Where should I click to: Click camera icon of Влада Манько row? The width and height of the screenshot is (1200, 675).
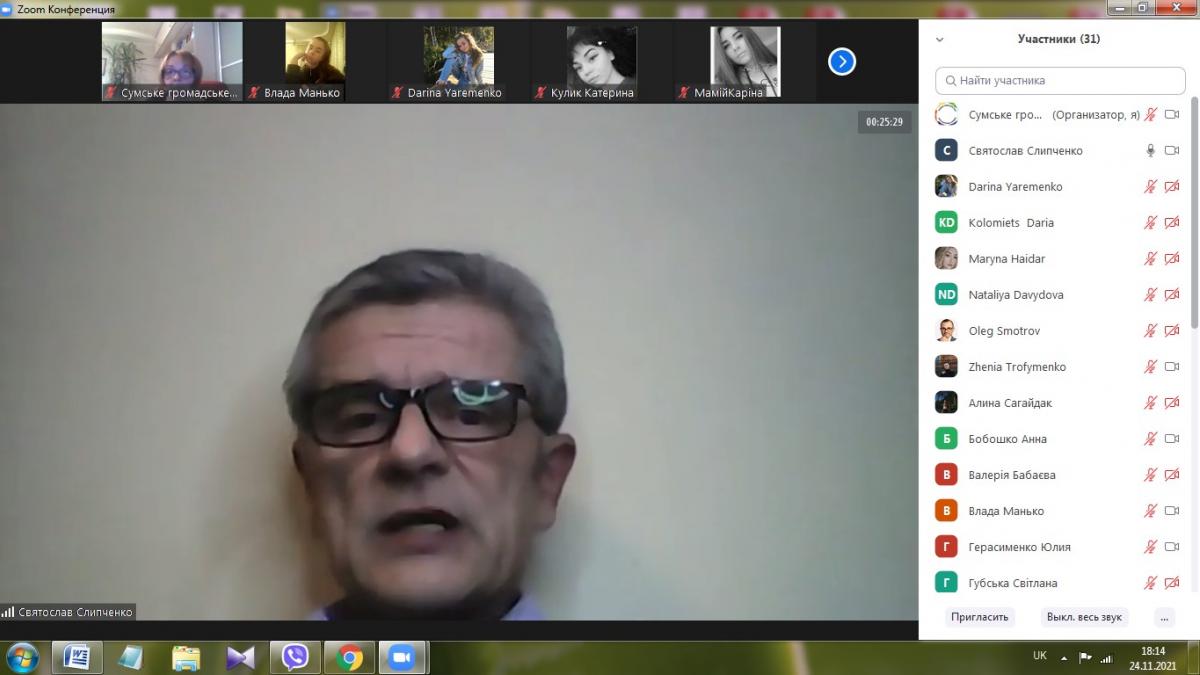1172,511
